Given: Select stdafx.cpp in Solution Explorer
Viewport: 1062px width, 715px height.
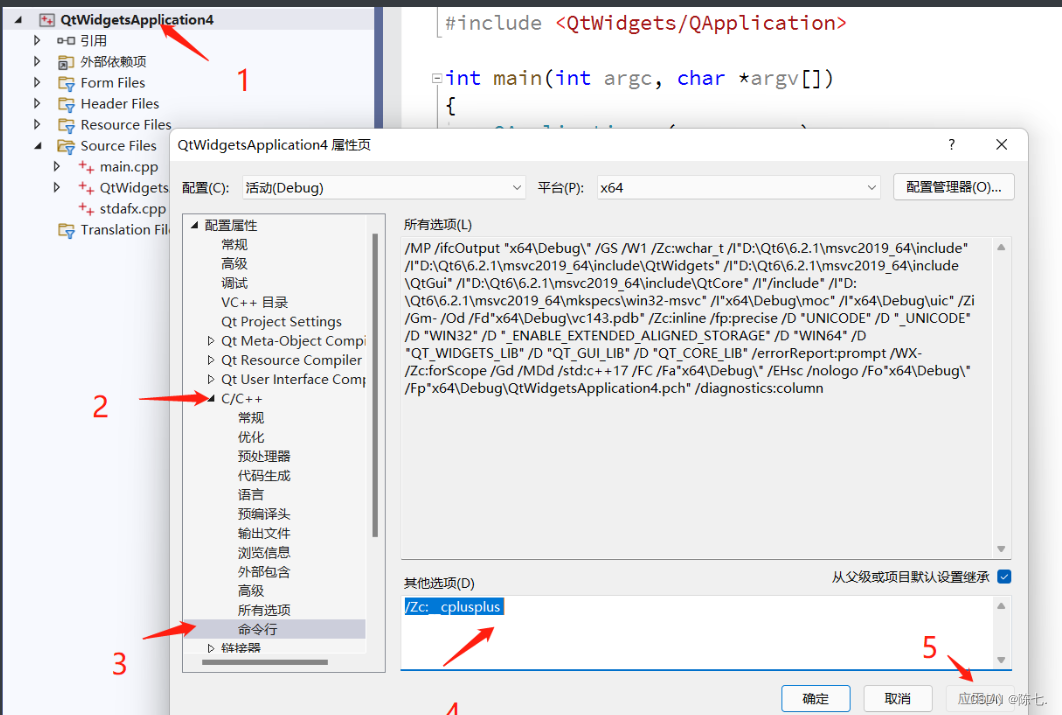Looking at the screenshot, I should click(x=133, y=209).
